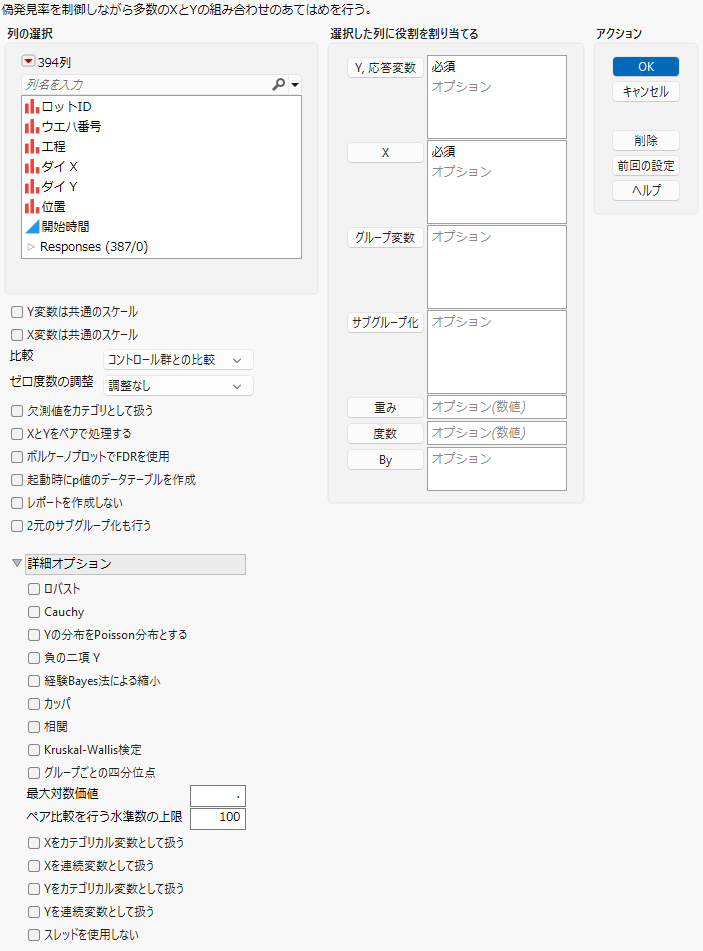
Task: Select the 開始時間 continuous column
Action: 58,227
